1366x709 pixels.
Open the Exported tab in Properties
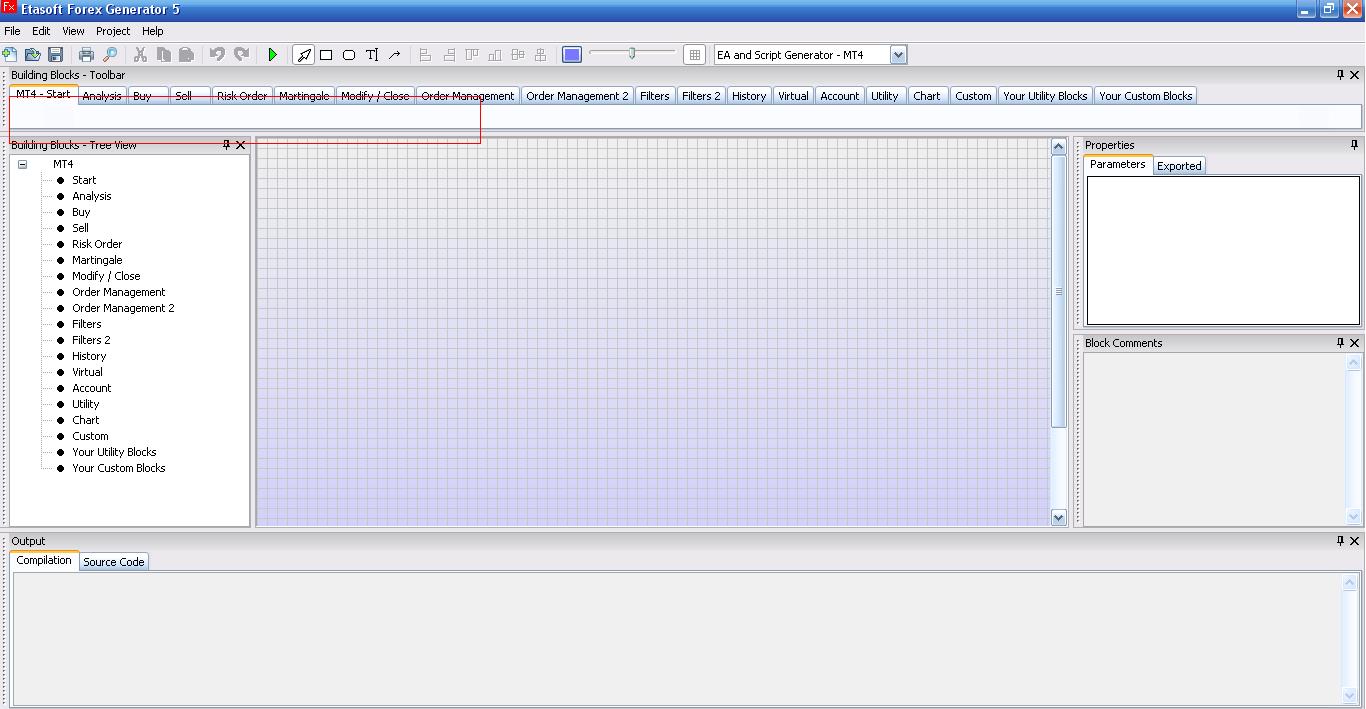(1179, 166)
